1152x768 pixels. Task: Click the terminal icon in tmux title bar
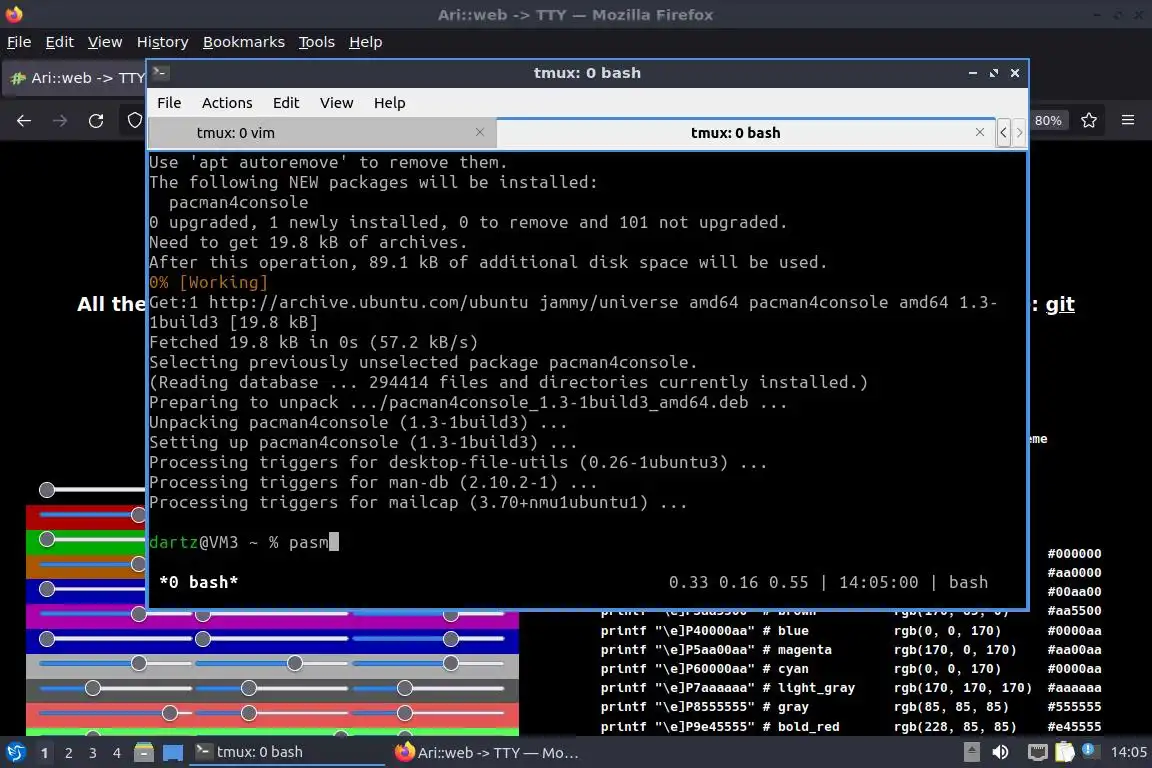coord(161,73)
